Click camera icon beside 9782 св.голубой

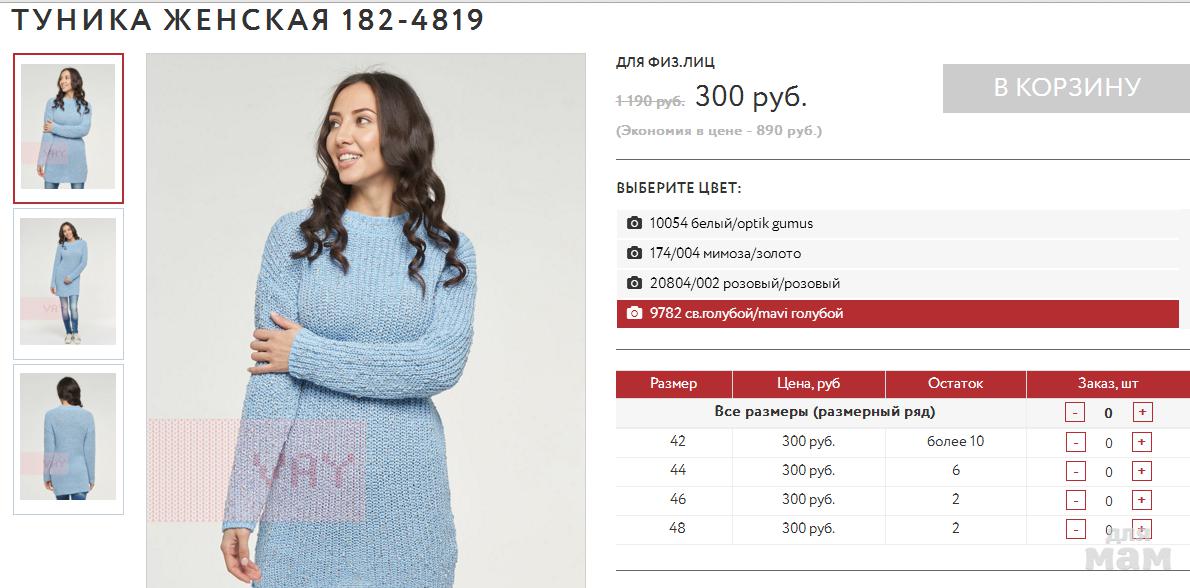pos(634,313)
